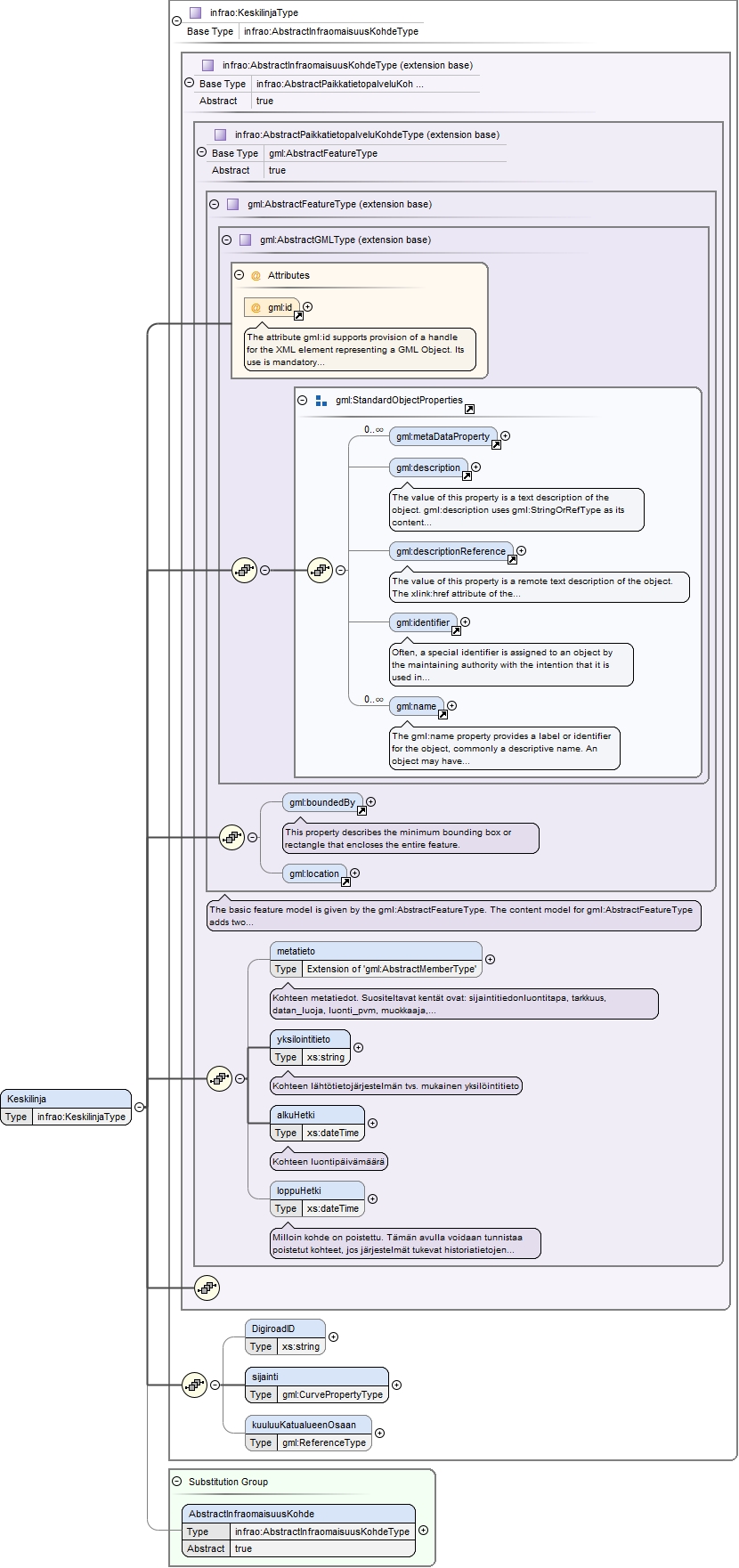Open gml:AbstractFeatureType base type link
This screenshot has height=1568, width=739.
[322, 153]
